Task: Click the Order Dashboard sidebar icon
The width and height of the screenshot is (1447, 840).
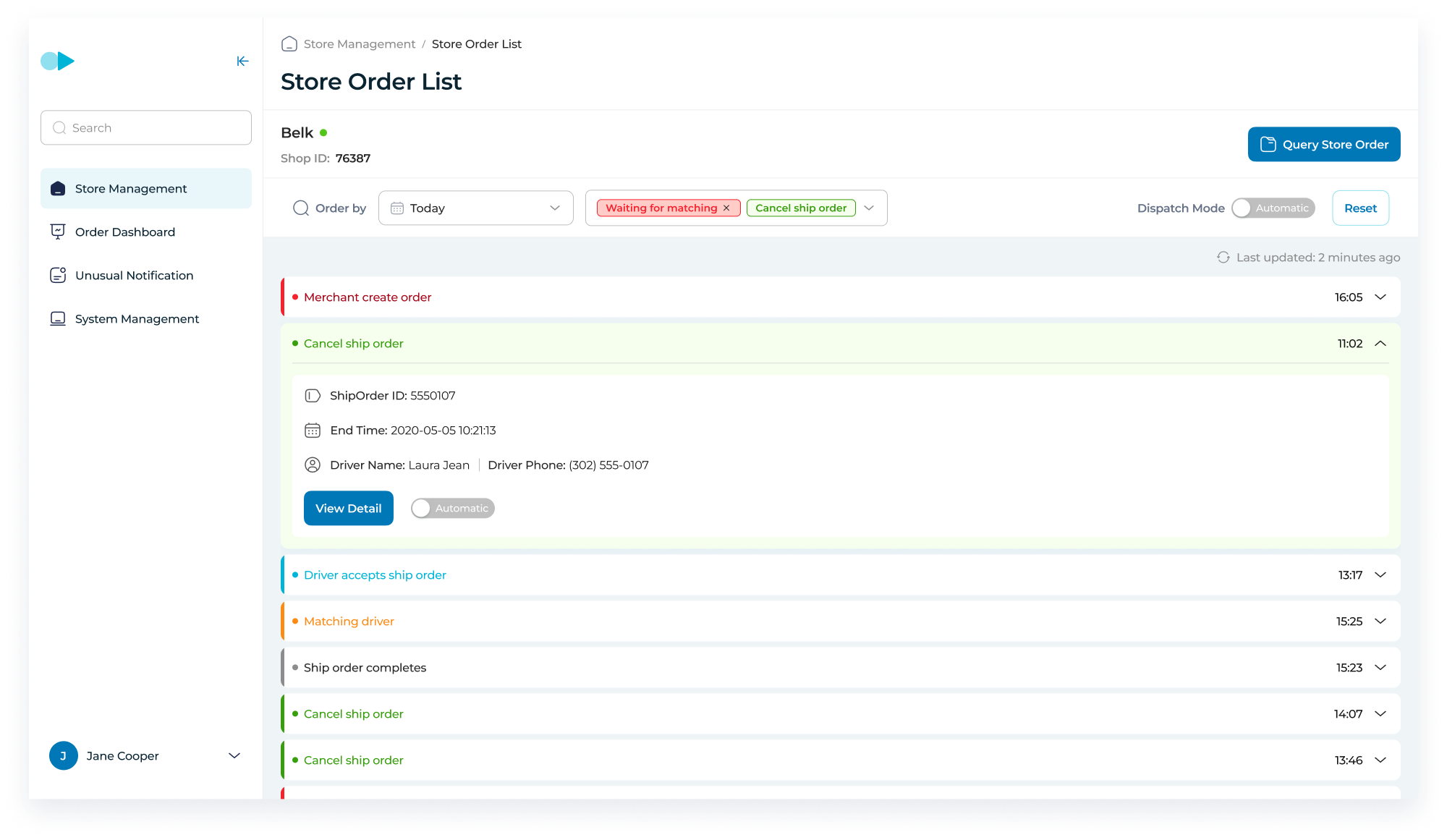Action: (x=58, y=232)
